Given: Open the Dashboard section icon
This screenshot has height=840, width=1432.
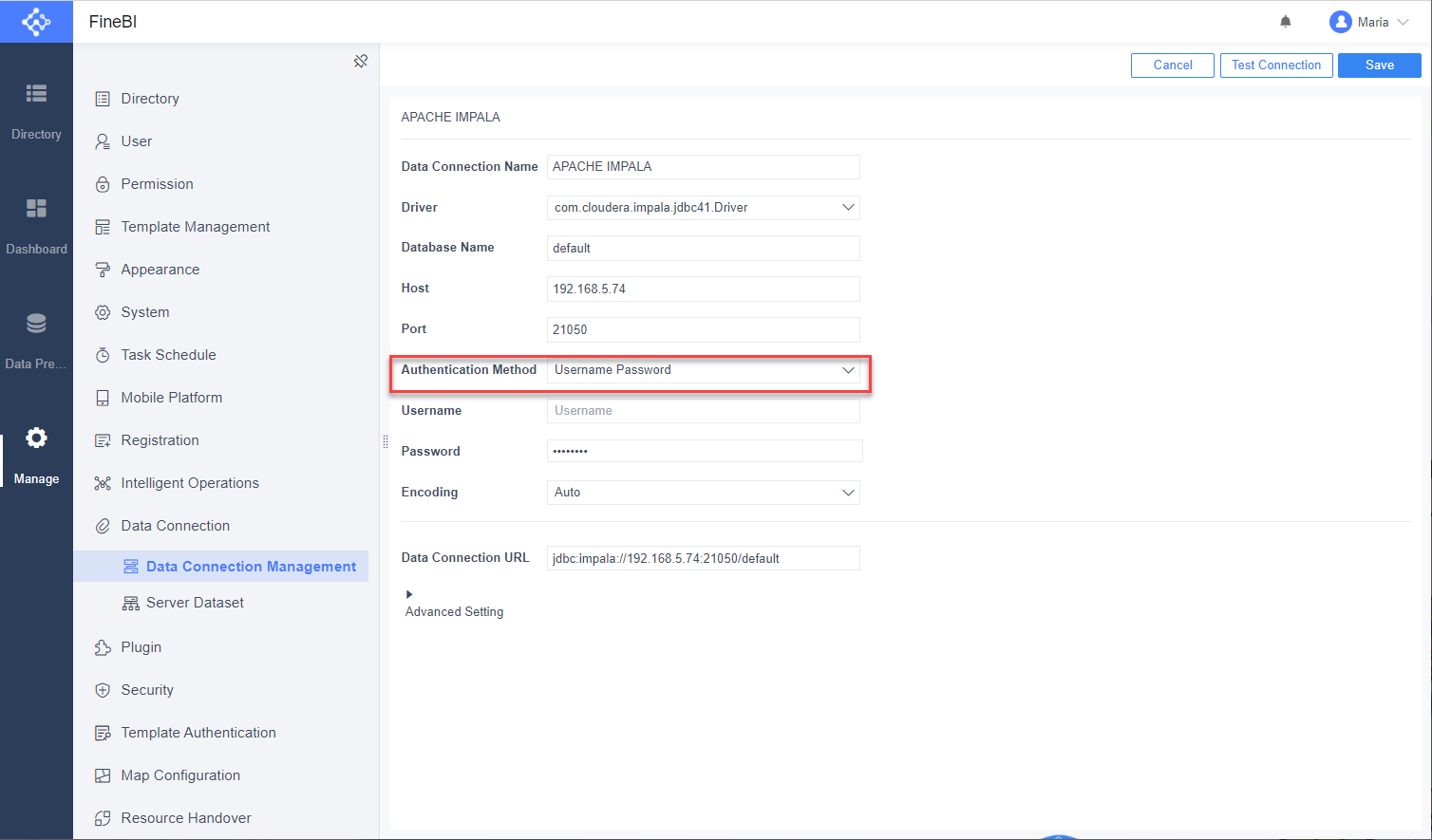Looking at the screenshot, I should [x=36, y=208].
